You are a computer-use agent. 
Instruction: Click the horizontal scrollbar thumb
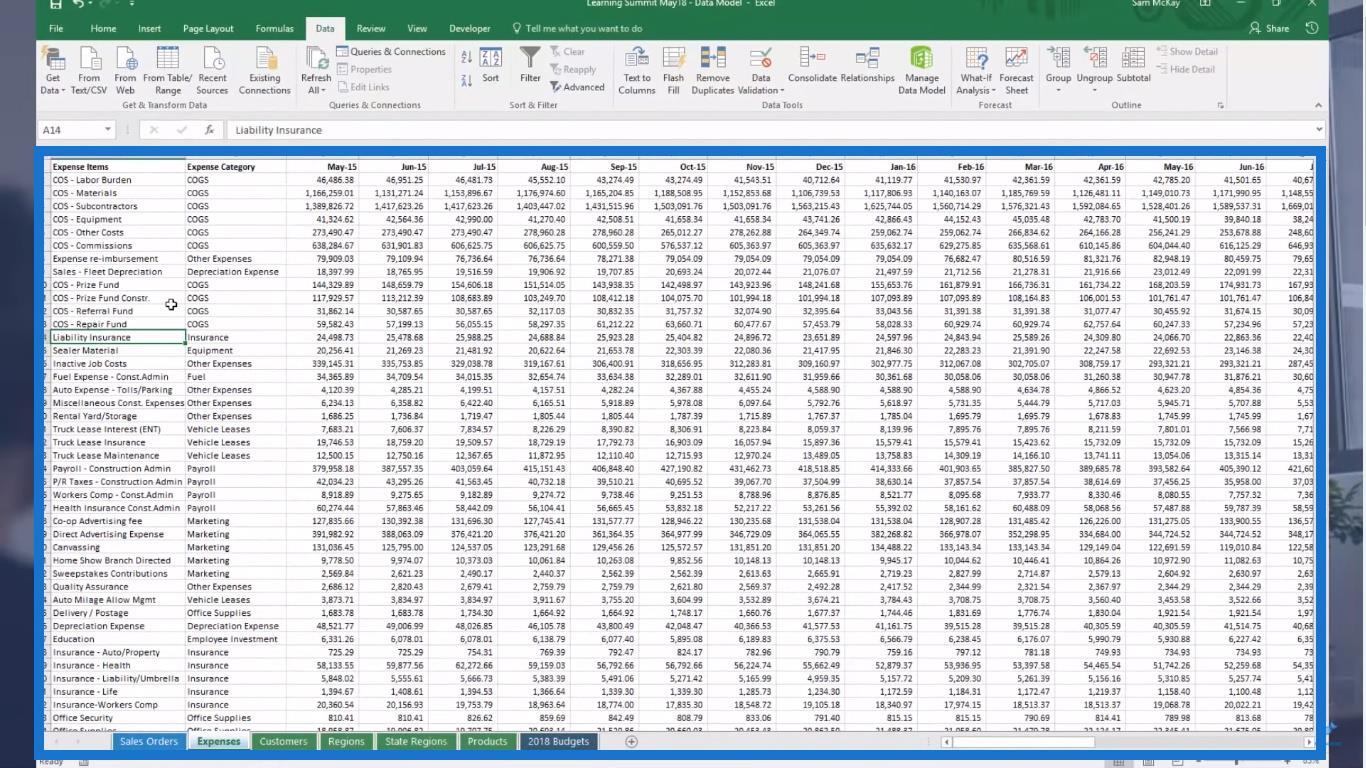click(1025, 742)
